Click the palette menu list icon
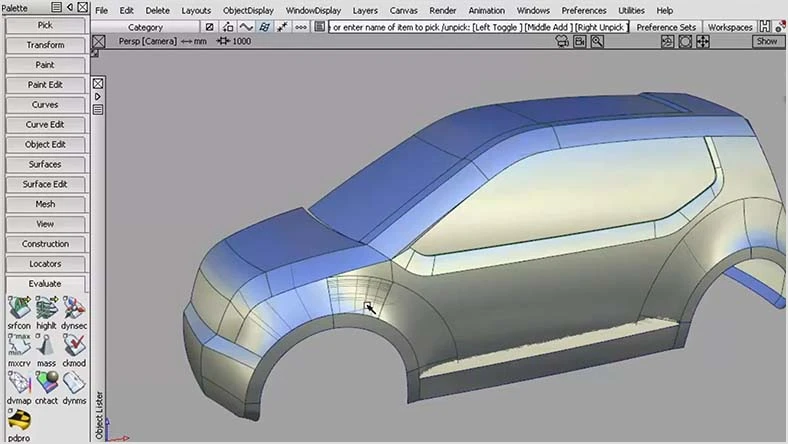The image size is (788, 444). click(x=56, y=7)
